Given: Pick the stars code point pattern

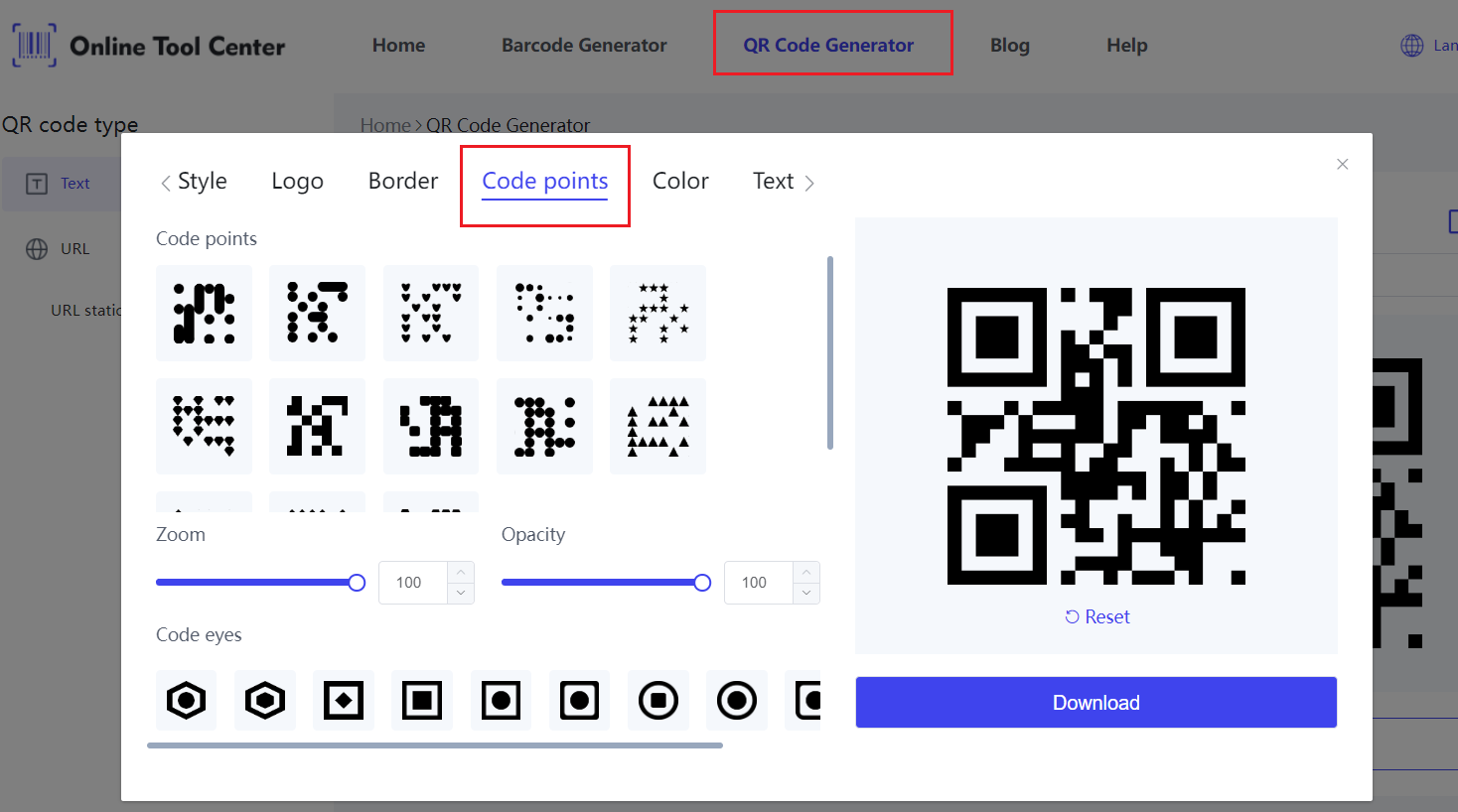Looking at the screenshot, I should [657, 313].
